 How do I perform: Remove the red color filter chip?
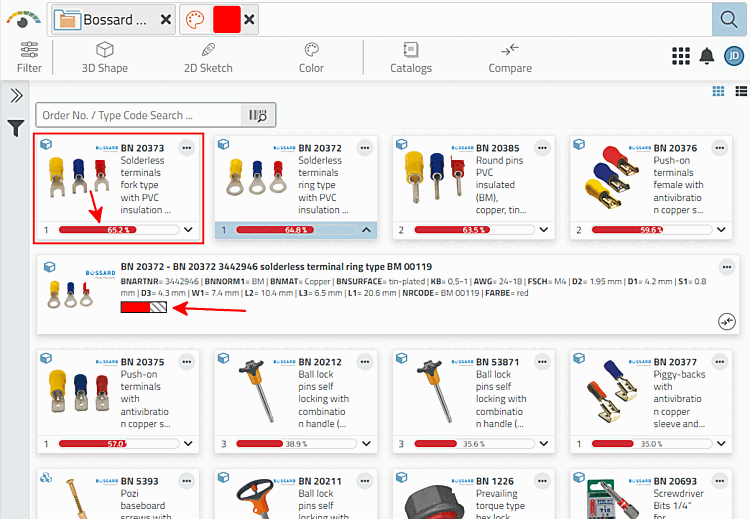249,20
